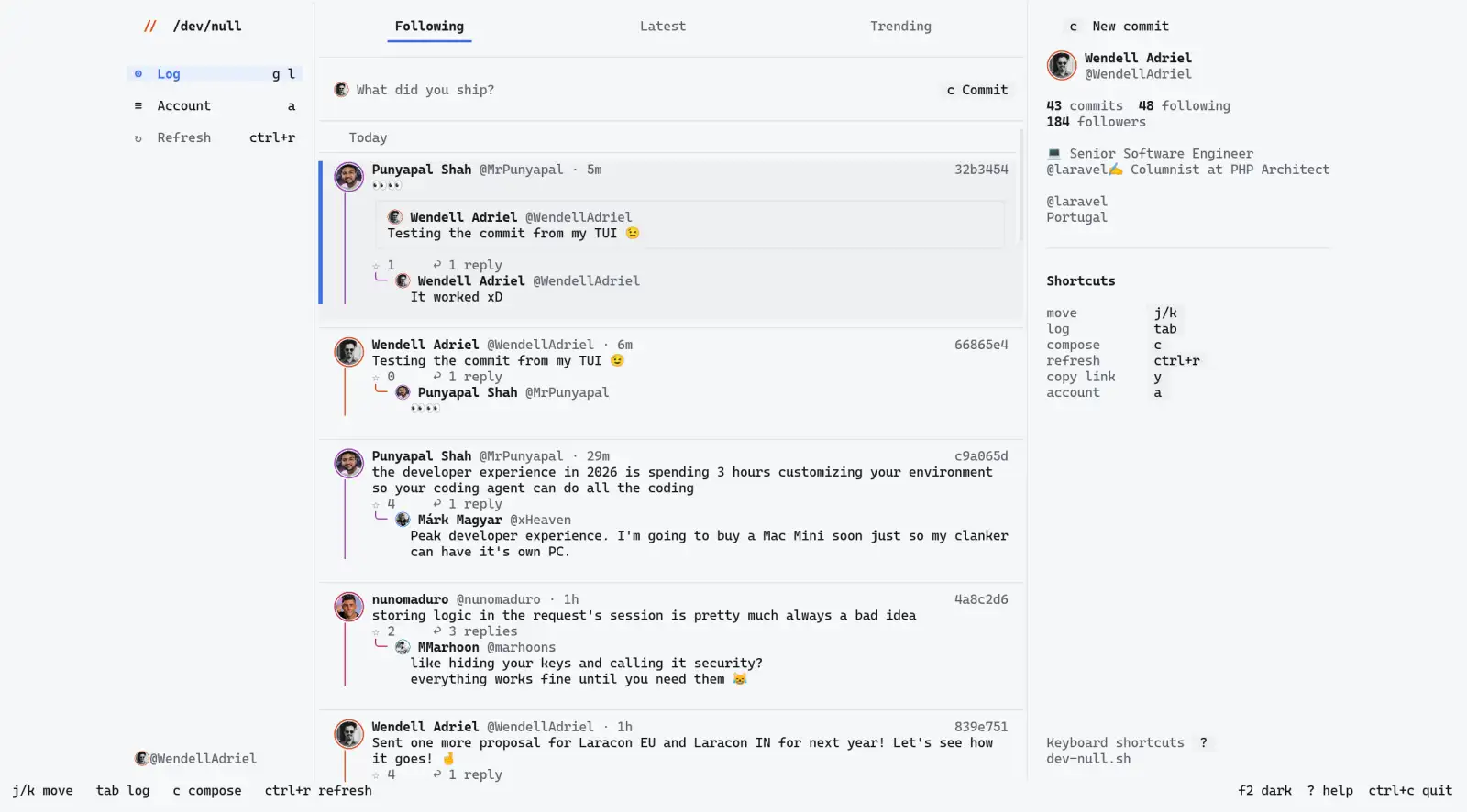This screenshot has width=1467, height=812.
Task: Star the c9a065d developer experience post
Action: 376,505
